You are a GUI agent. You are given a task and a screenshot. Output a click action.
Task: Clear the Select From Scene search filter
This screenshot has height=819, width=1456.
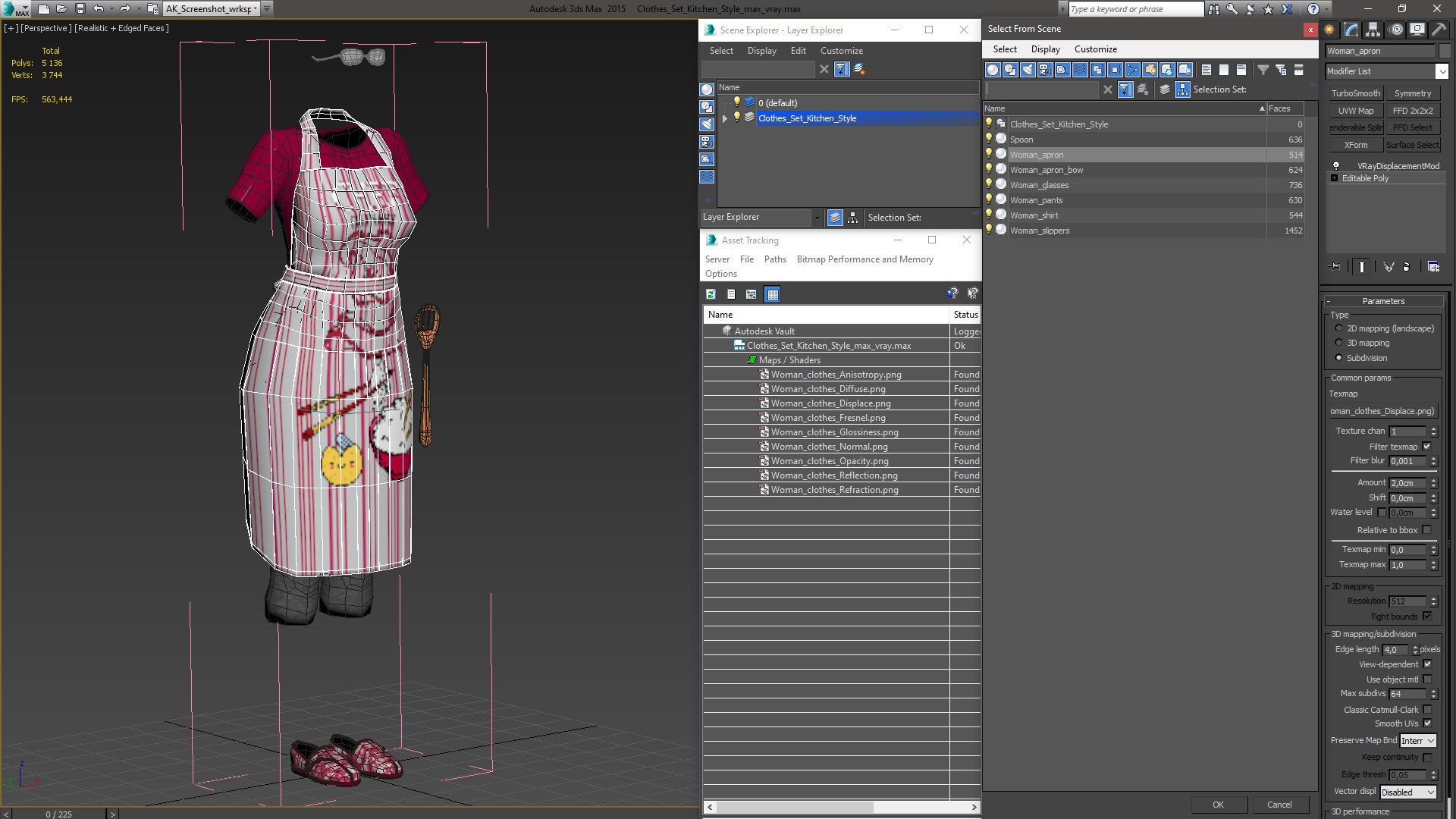pos(1108,89)
